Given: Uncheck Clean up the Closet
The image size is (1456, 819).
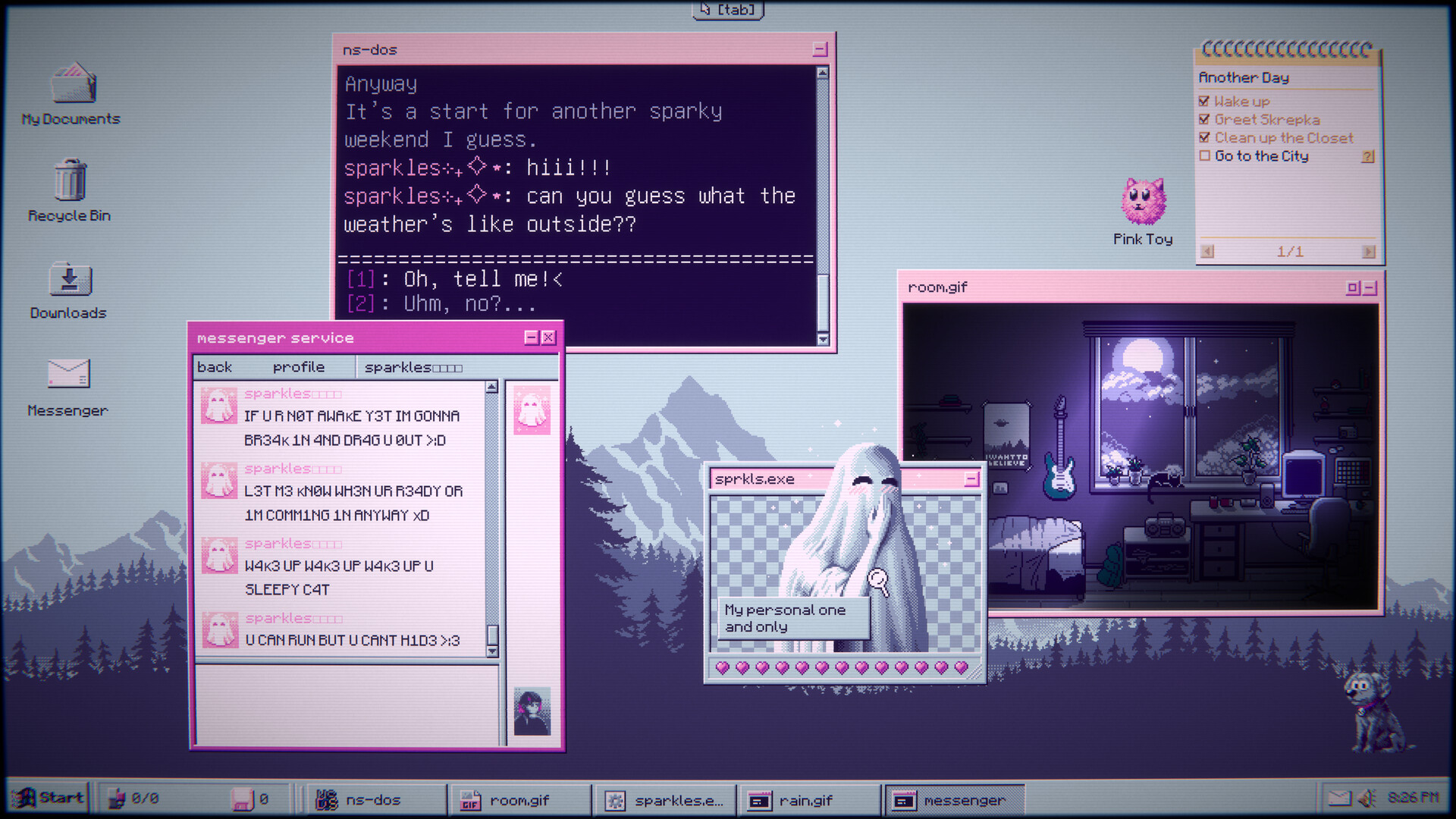Looking at the screenshot, I should click(1206, 137).
